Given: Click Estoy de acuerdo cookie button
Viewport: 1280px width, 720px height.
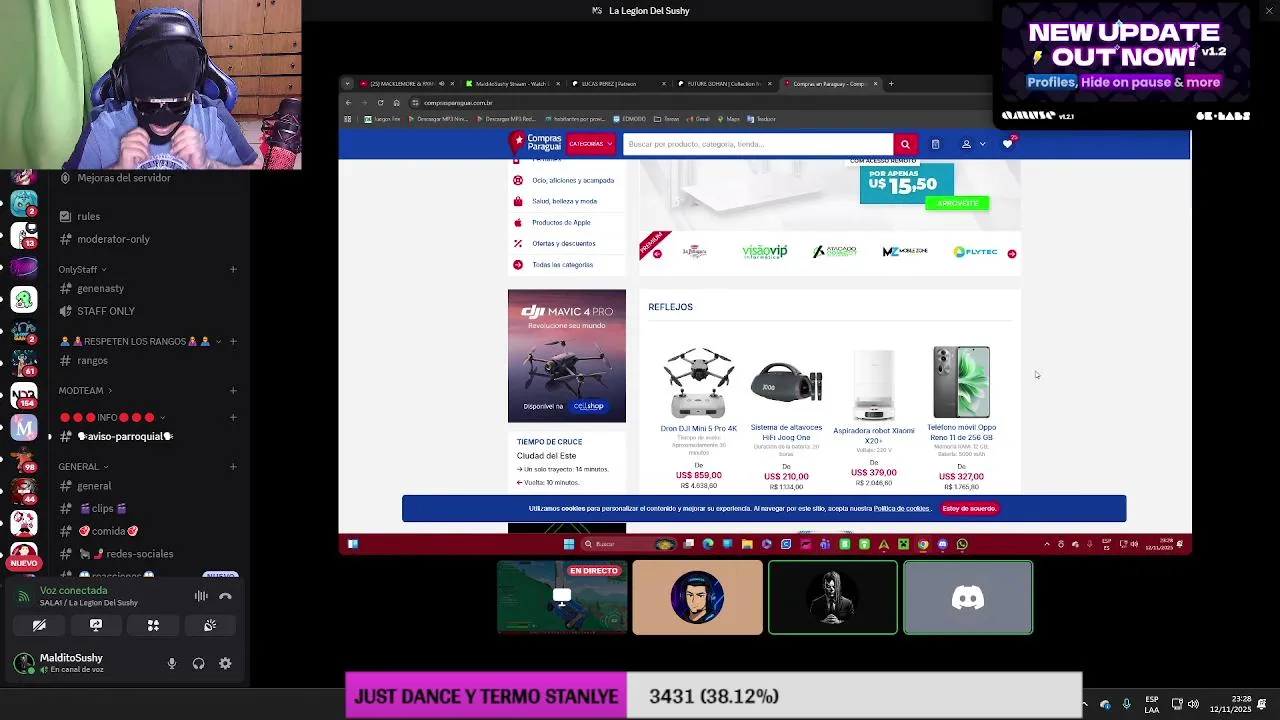Looking at the screenshot, I should [x=969, y=508].
